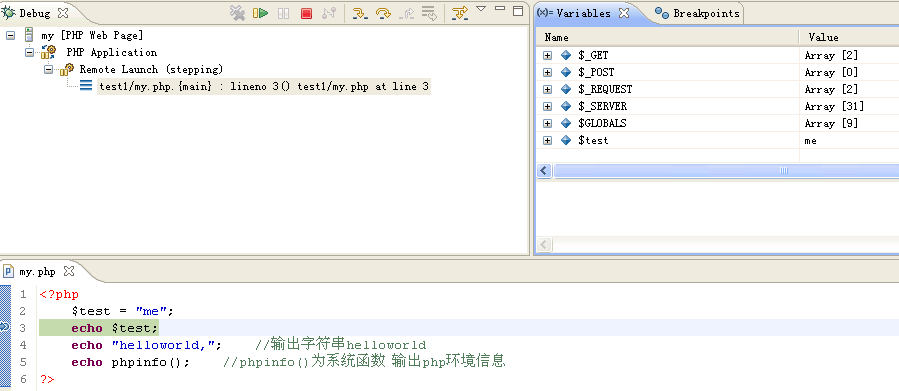Click the Drop to Frame icon
This screenshot has width=899, height=391.
(x=429, y=13)
